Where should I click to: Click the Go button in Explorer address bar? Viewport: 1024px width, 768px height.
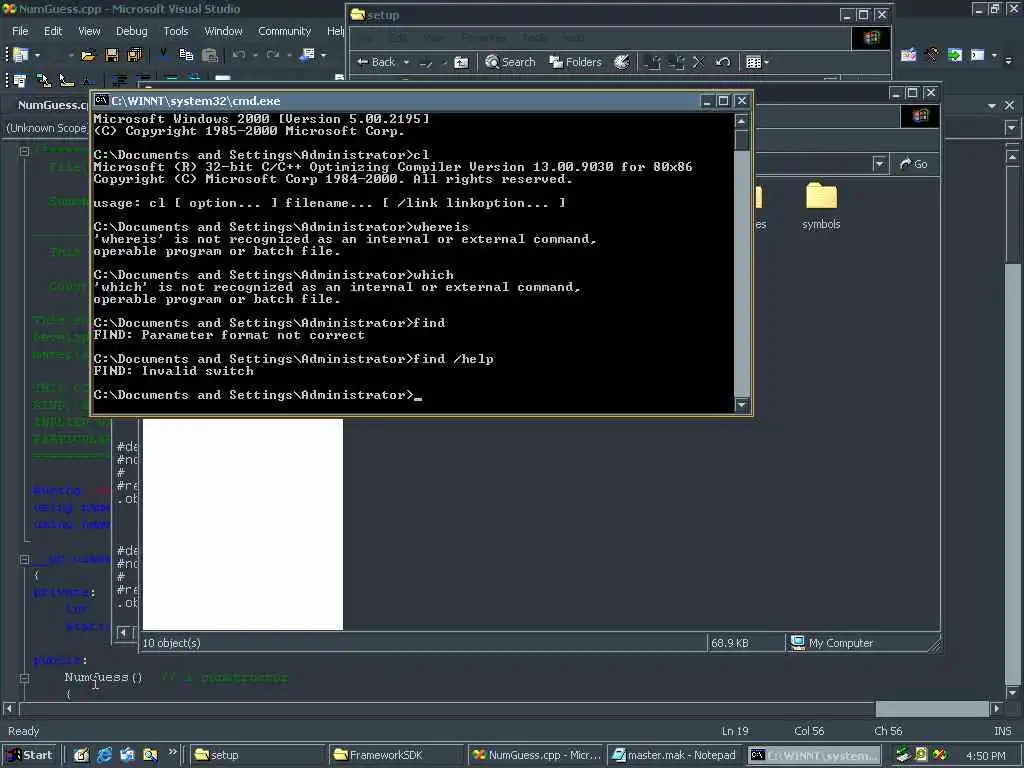click(x=914, y=164)
